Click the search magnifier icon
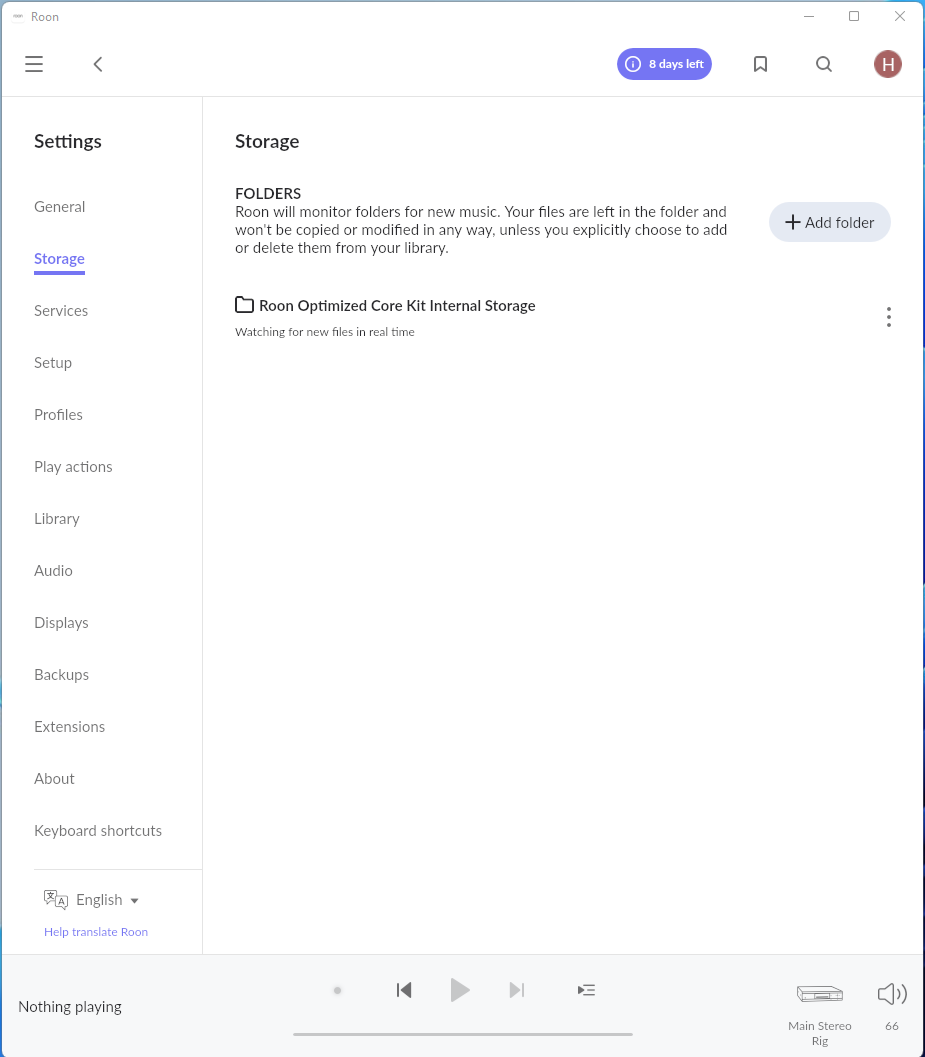The height and width of the screenshot is (1057, 925). click(824, 64)
